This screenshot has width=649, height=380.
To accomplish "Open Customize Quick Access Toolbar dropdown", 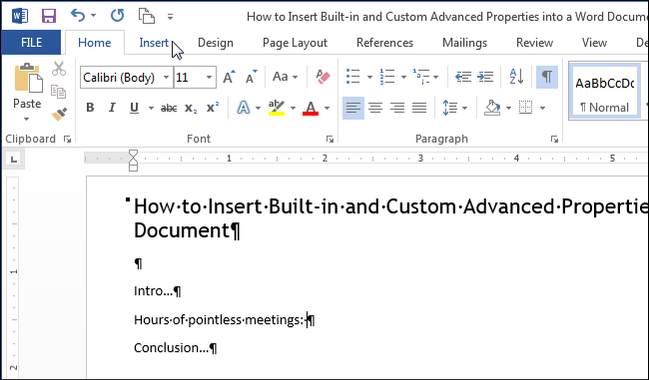I will tap(170, 17).
